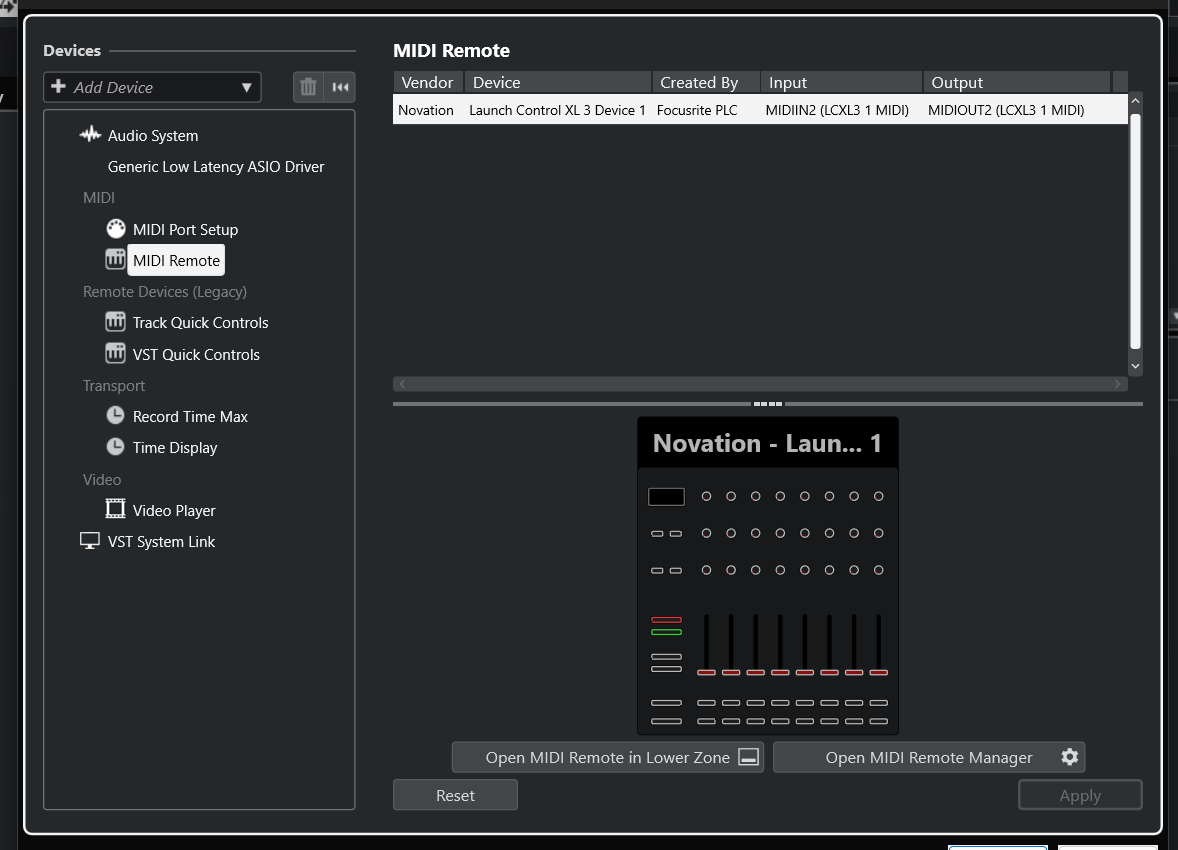This screenshot has width=1178, height=850.
Task: Open the Add Device dropdown
Action: click(153, 87)
